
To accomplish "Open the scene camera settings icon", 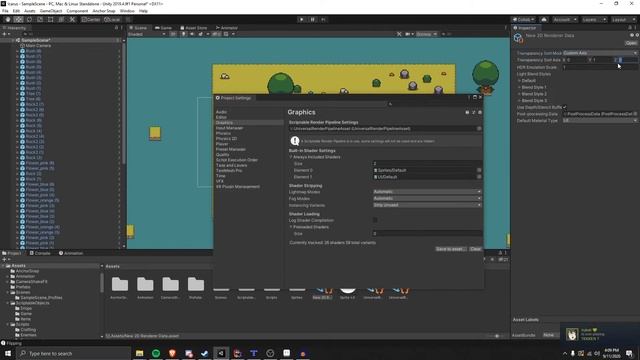I will [x=408, y=34].
